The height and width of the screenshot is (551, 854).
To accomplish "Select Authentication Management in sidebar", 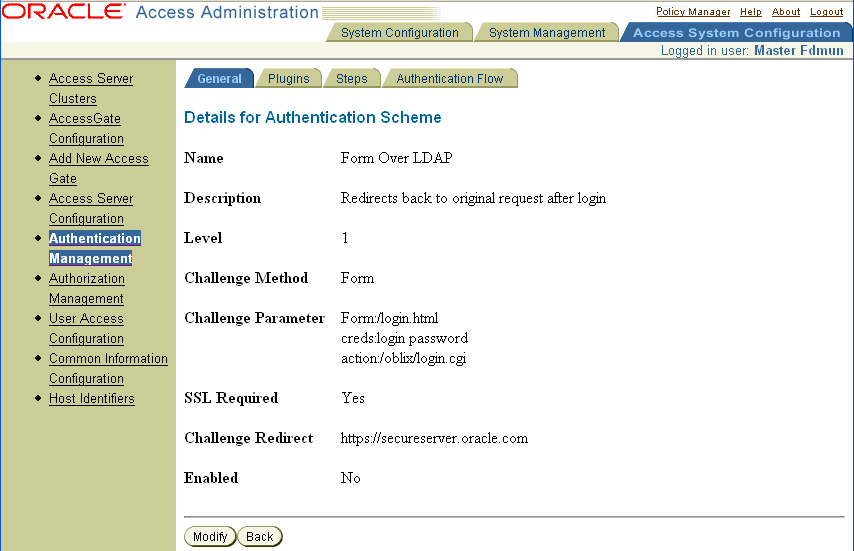I will click(x=95, y=248).
